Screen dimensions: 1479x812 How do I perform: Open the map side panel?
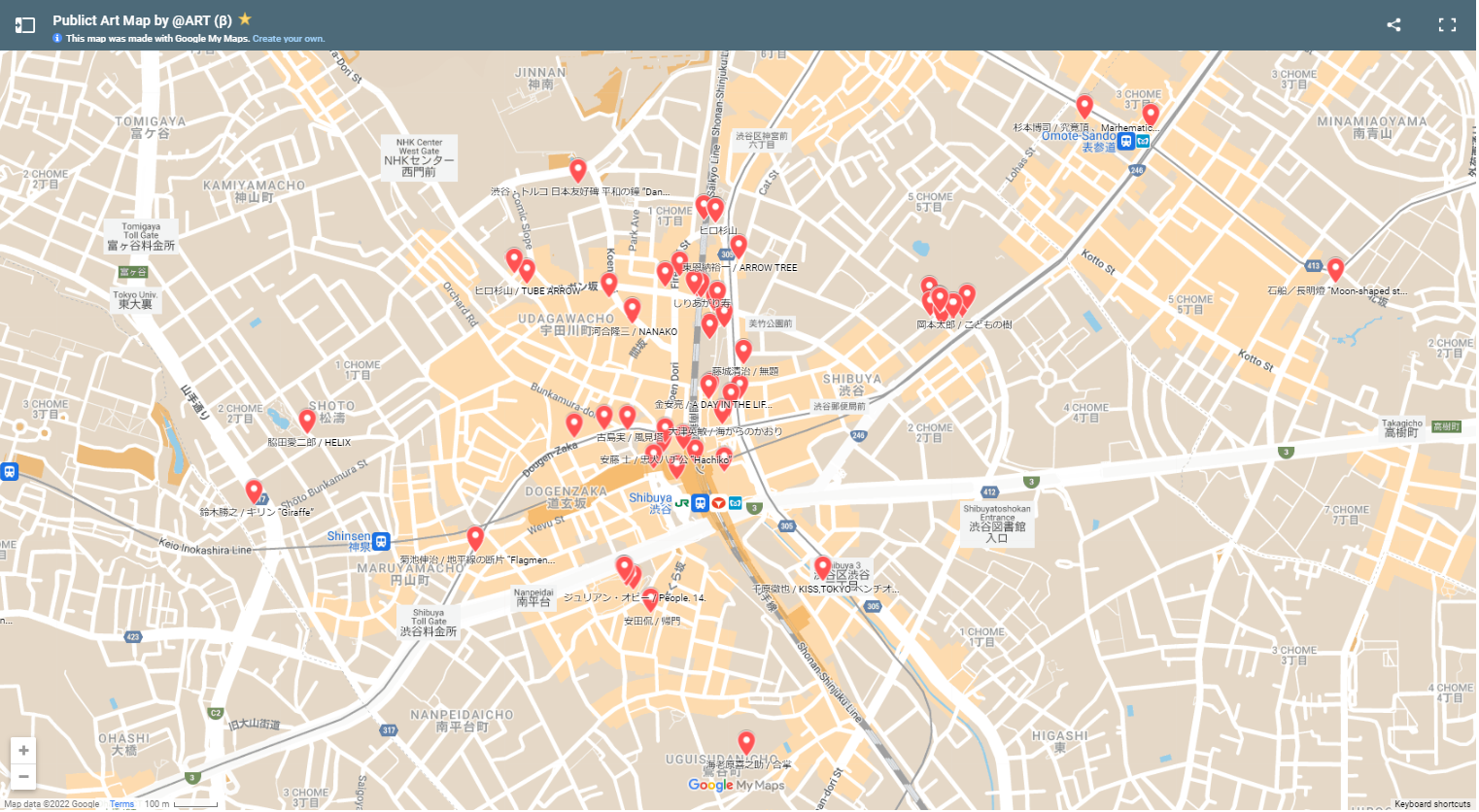click(x=24, y=25)
